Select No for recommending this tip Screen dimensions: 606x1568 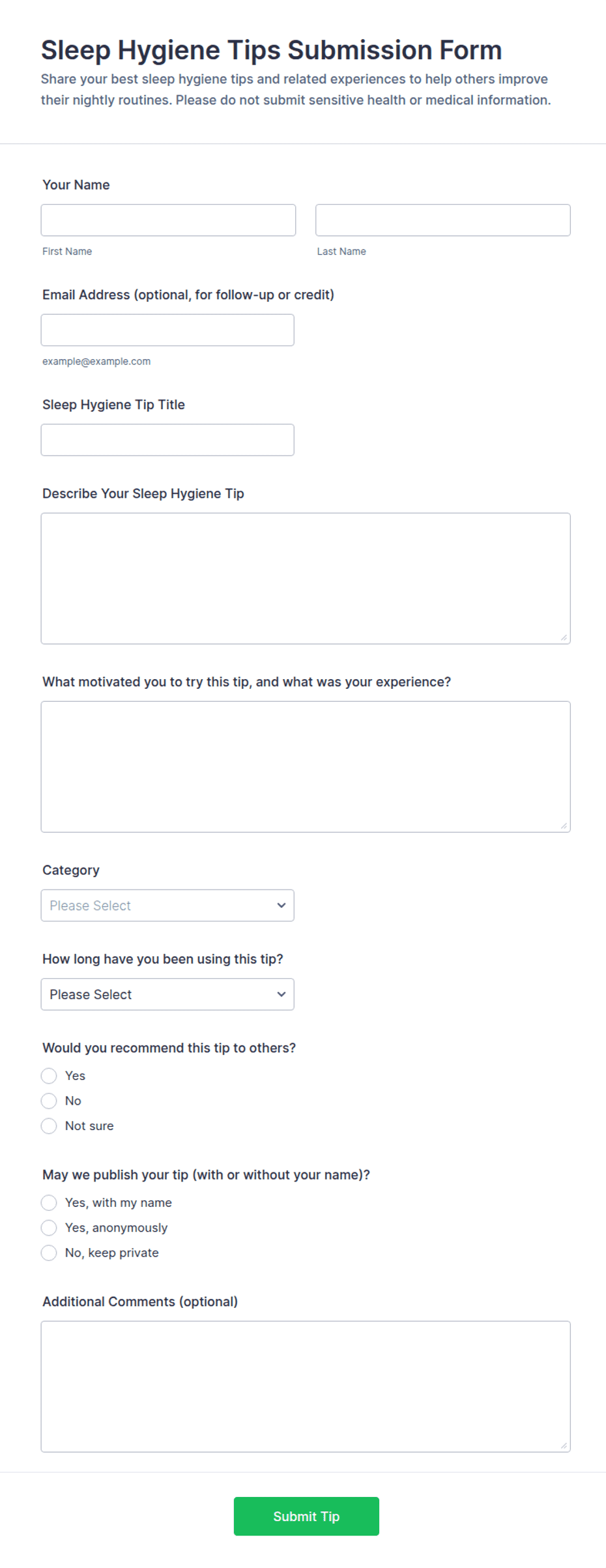point(49,1101)
